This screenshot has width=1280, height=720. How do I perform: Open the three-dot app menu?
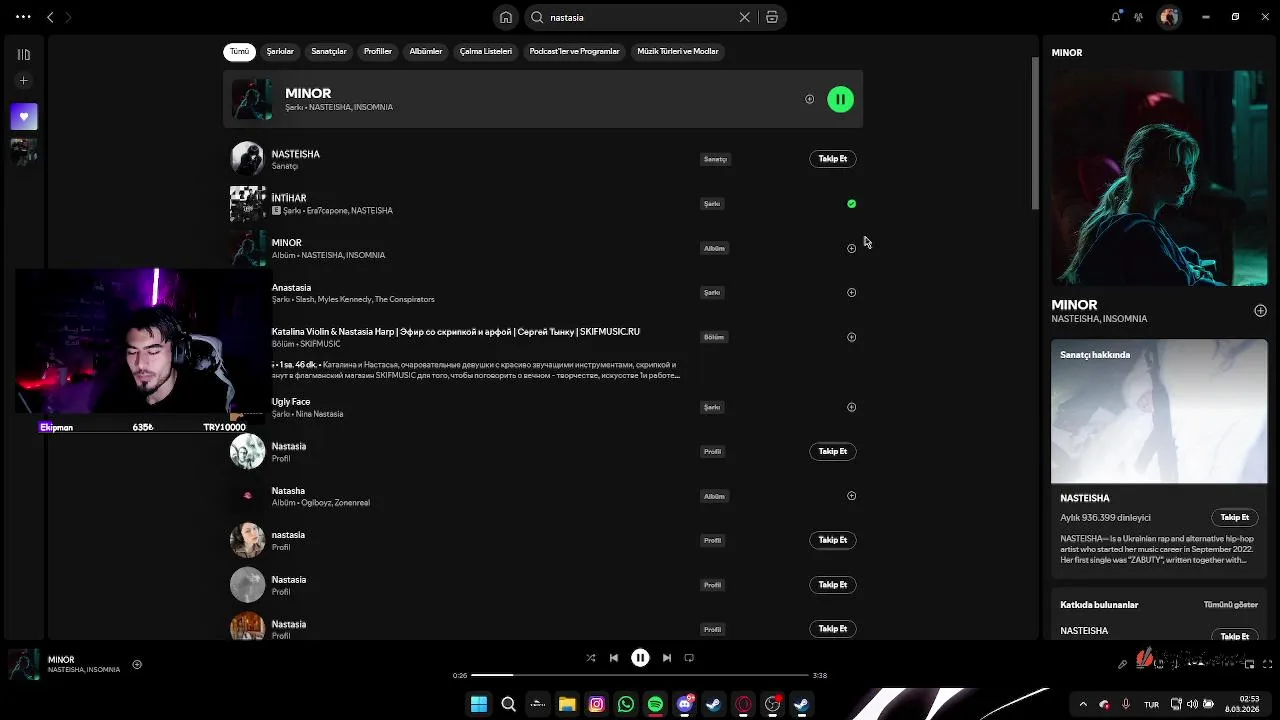click(x=23, y=17)
